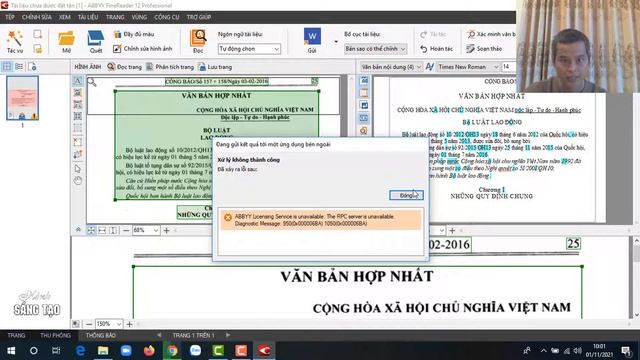This screenshot has height=360, width=640.
Task: Switch pages pane to details list view
Action: [x=19, y=66]
